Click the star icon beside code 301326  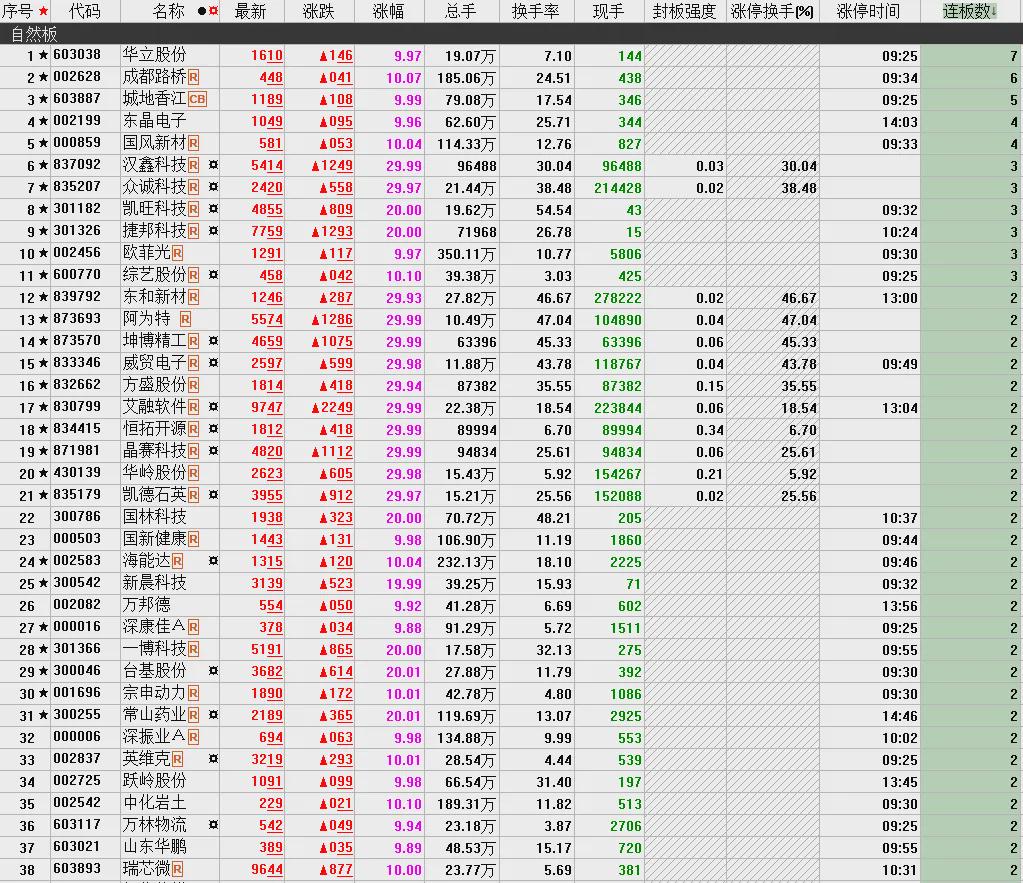pos(43,232)
